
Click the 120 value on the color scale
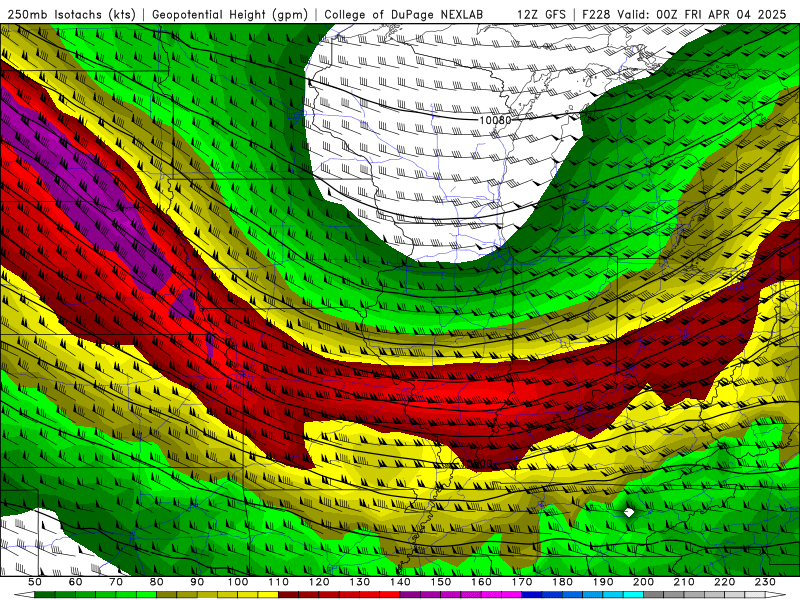pyautogui.click(x=319, y=582)
